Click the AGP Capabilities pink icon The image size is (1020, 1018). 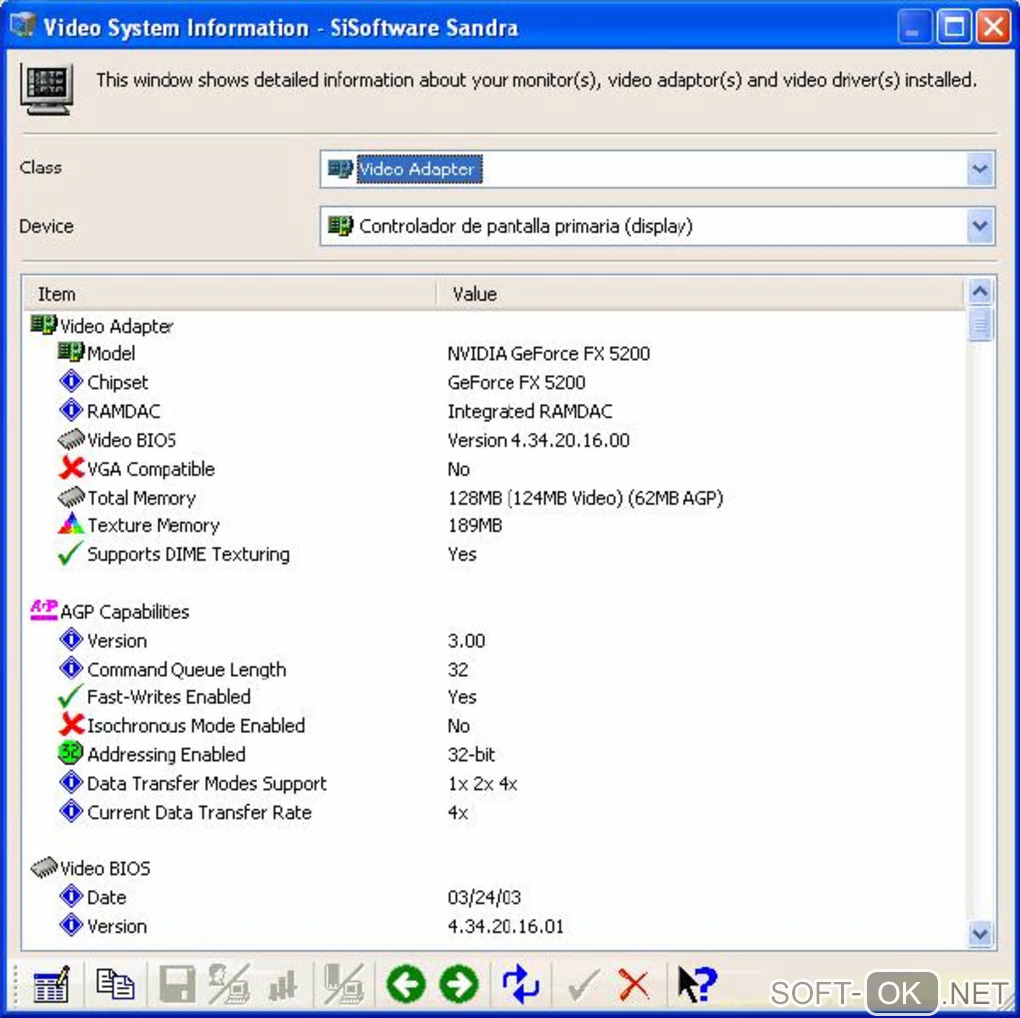click(x=44, y=609)
